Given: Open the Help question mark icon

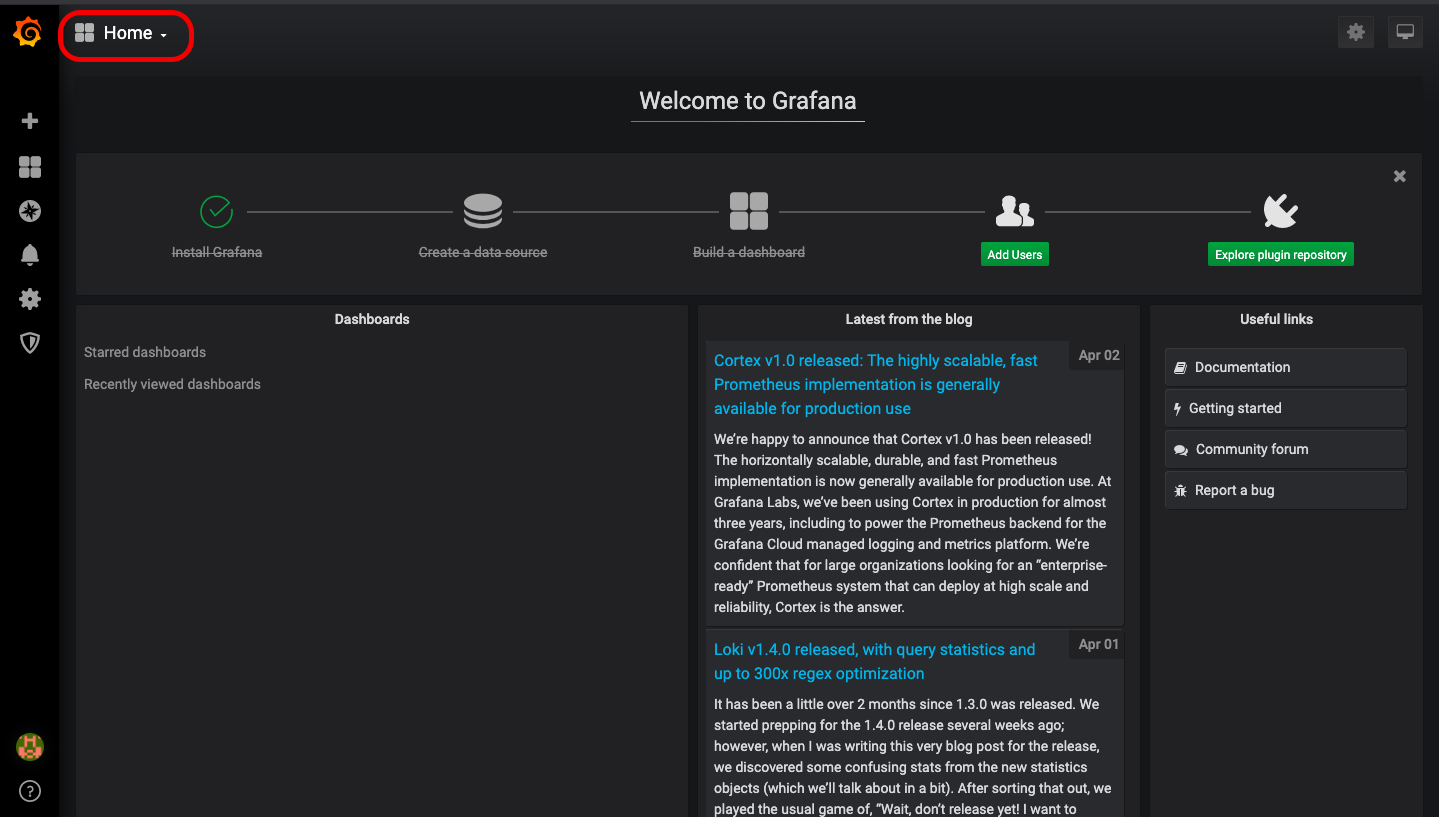Looking at the screenshot, I should click(x=30, y=792).
